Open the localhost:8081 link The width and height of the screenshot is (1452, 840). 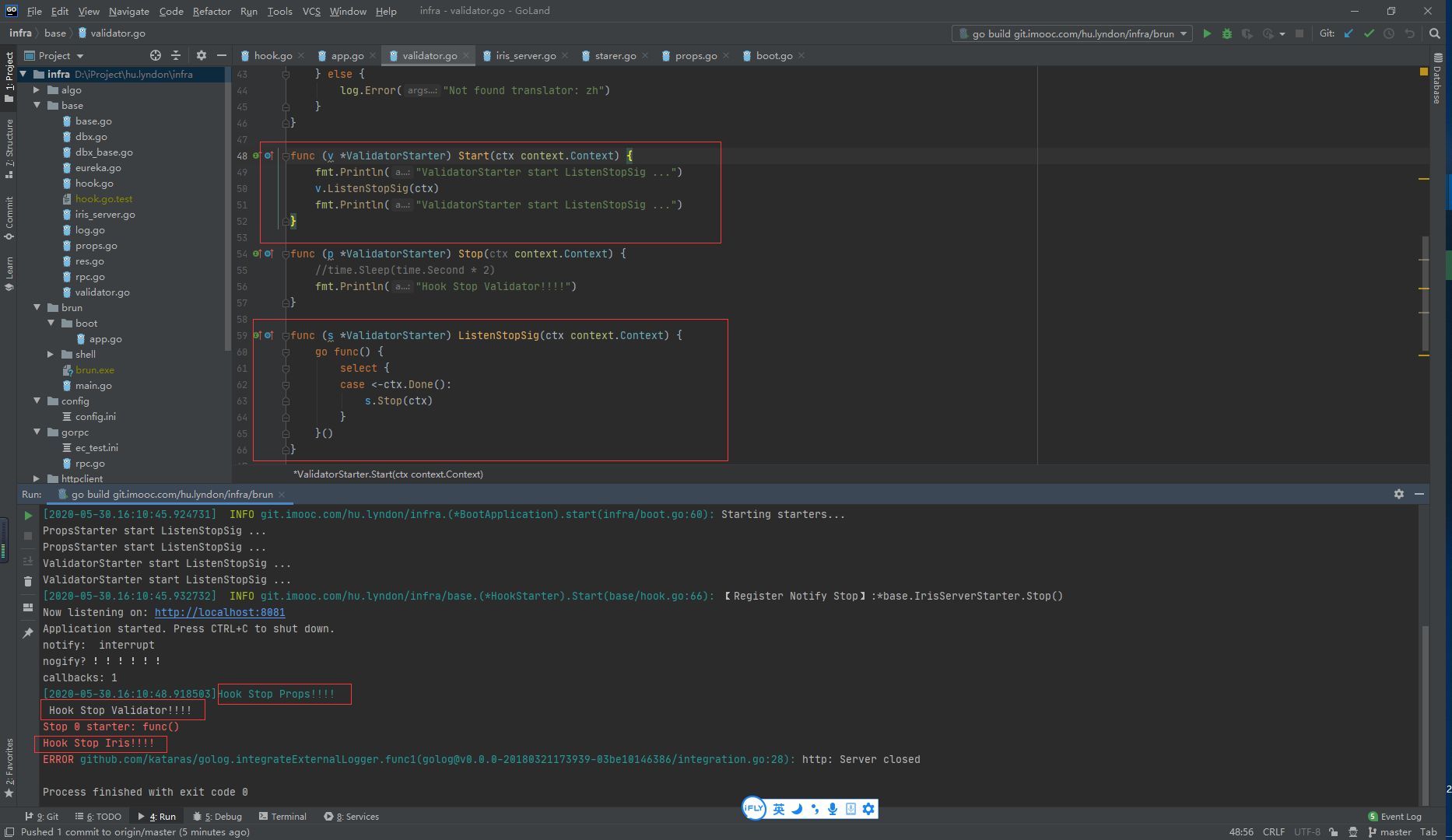(x=219, y=612)
